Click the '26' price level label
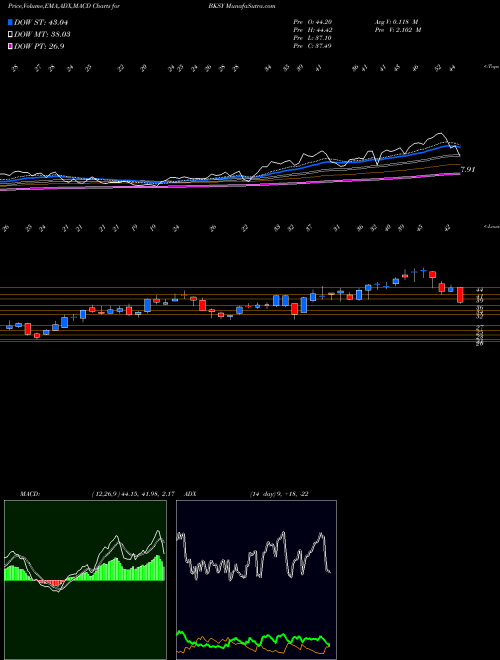The width and height of the screenshot is (500, 660). (x=479, y=343)
